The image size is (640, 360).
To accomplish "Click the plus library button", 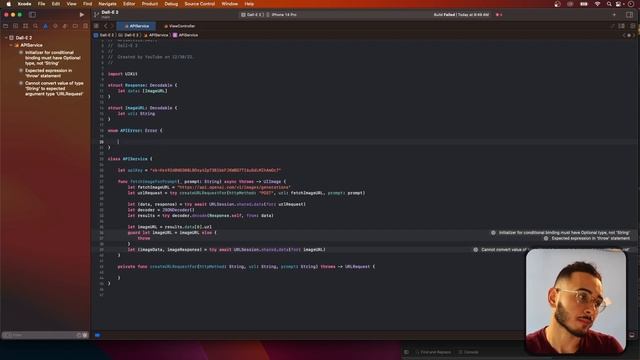I will tap(614, 15).
